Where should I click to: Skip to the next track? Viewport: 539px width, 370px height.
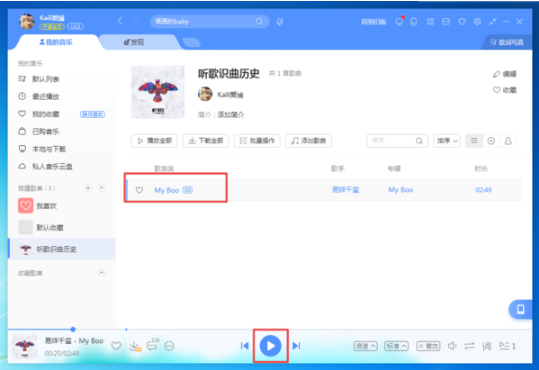[296, 346]
